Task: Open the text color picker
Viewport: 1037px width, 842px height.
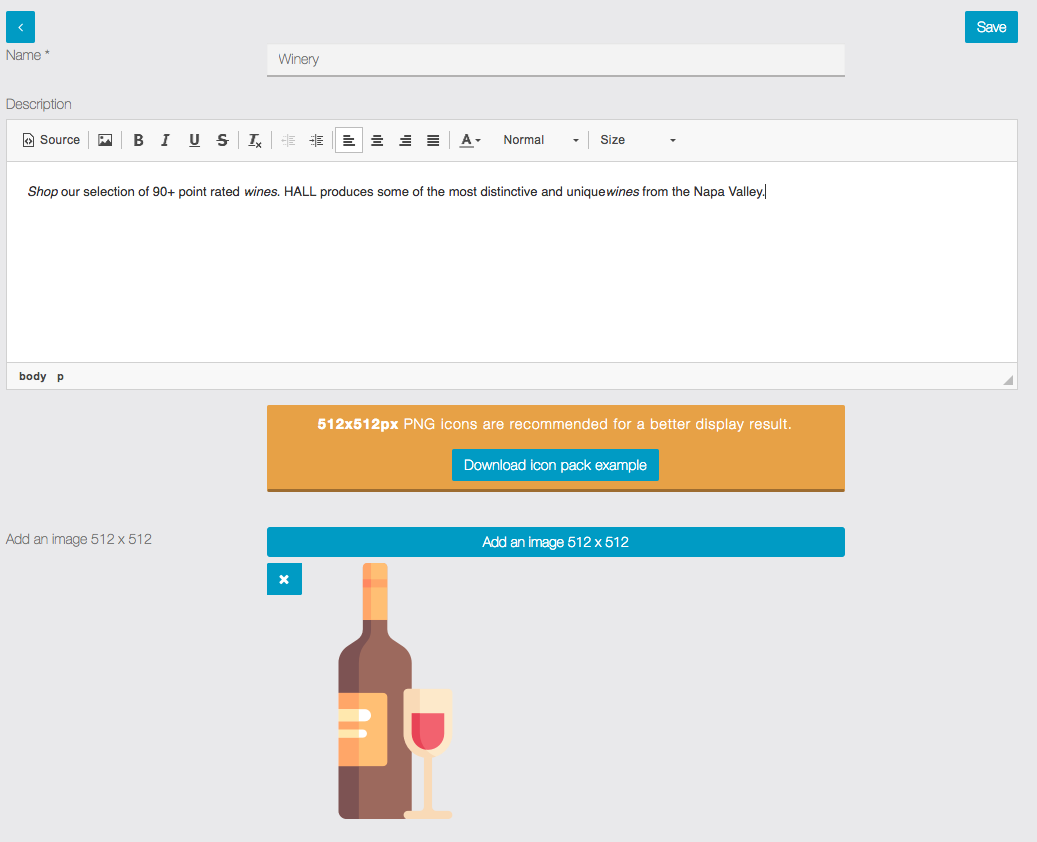Action: coord(470,140)
